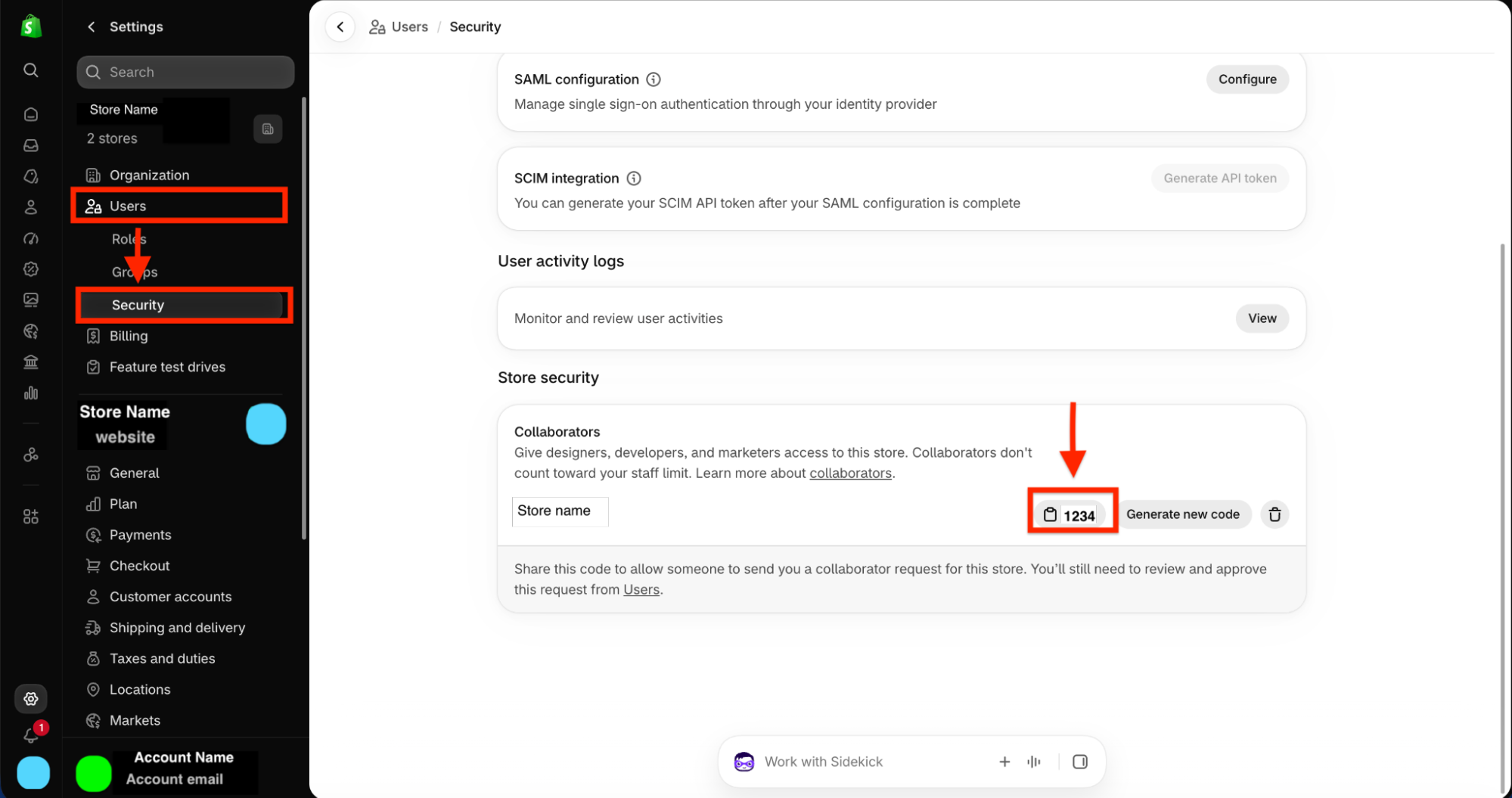Click the SAML configuration info icon
Viewport: 1512px width, 798px height.
point(654,79)
